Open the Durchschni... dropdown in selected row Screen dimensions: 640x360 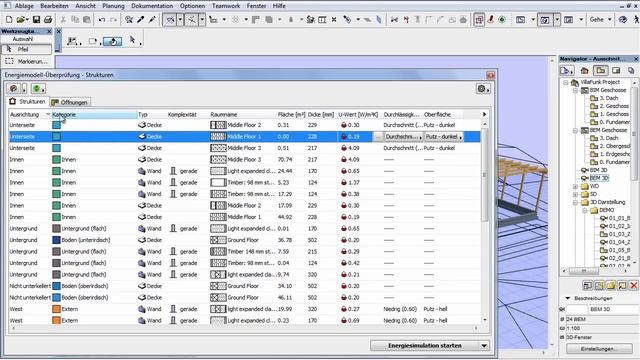pos(404,137)
